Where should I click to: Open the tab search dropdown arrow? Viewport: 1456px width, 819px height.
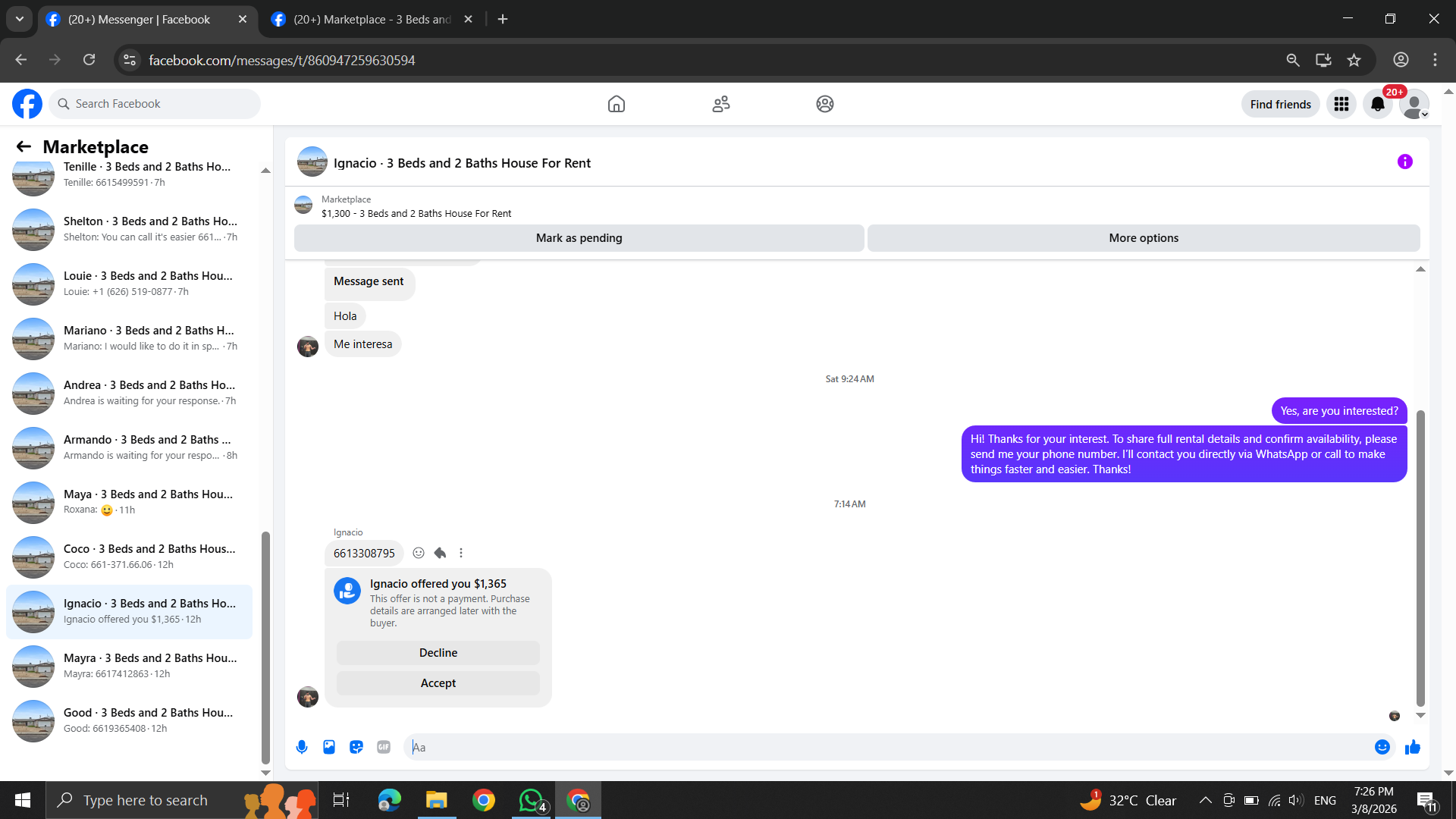(20, 19)
